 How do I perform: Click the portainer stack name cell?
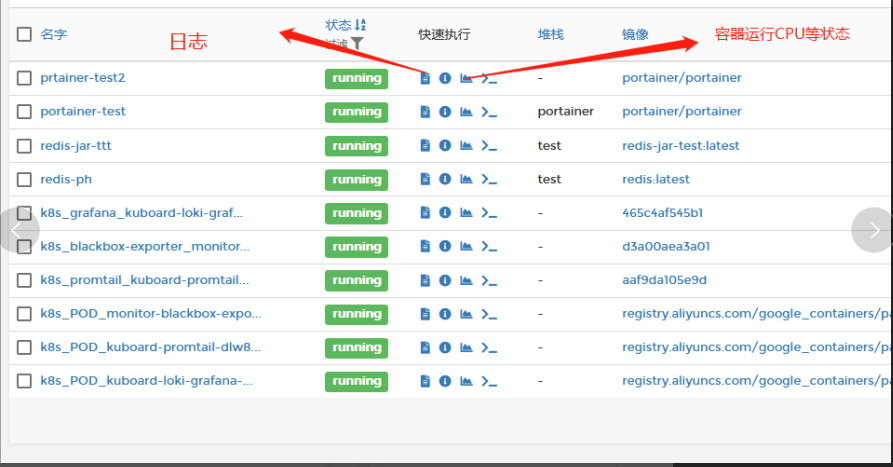tap(566, 112)
